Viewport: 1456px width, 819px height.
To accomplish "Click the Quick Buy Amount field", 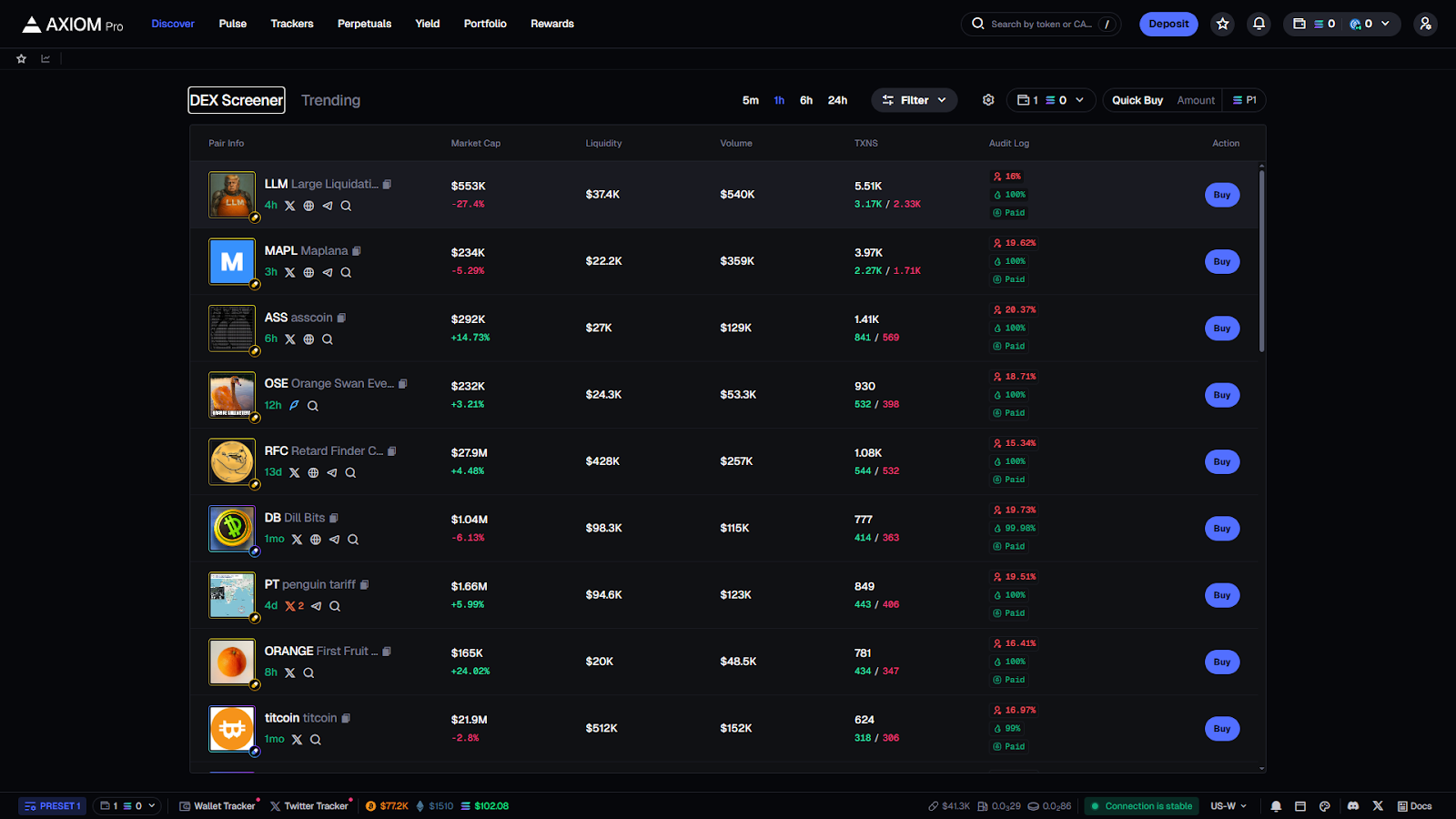I will [1196, 100].
